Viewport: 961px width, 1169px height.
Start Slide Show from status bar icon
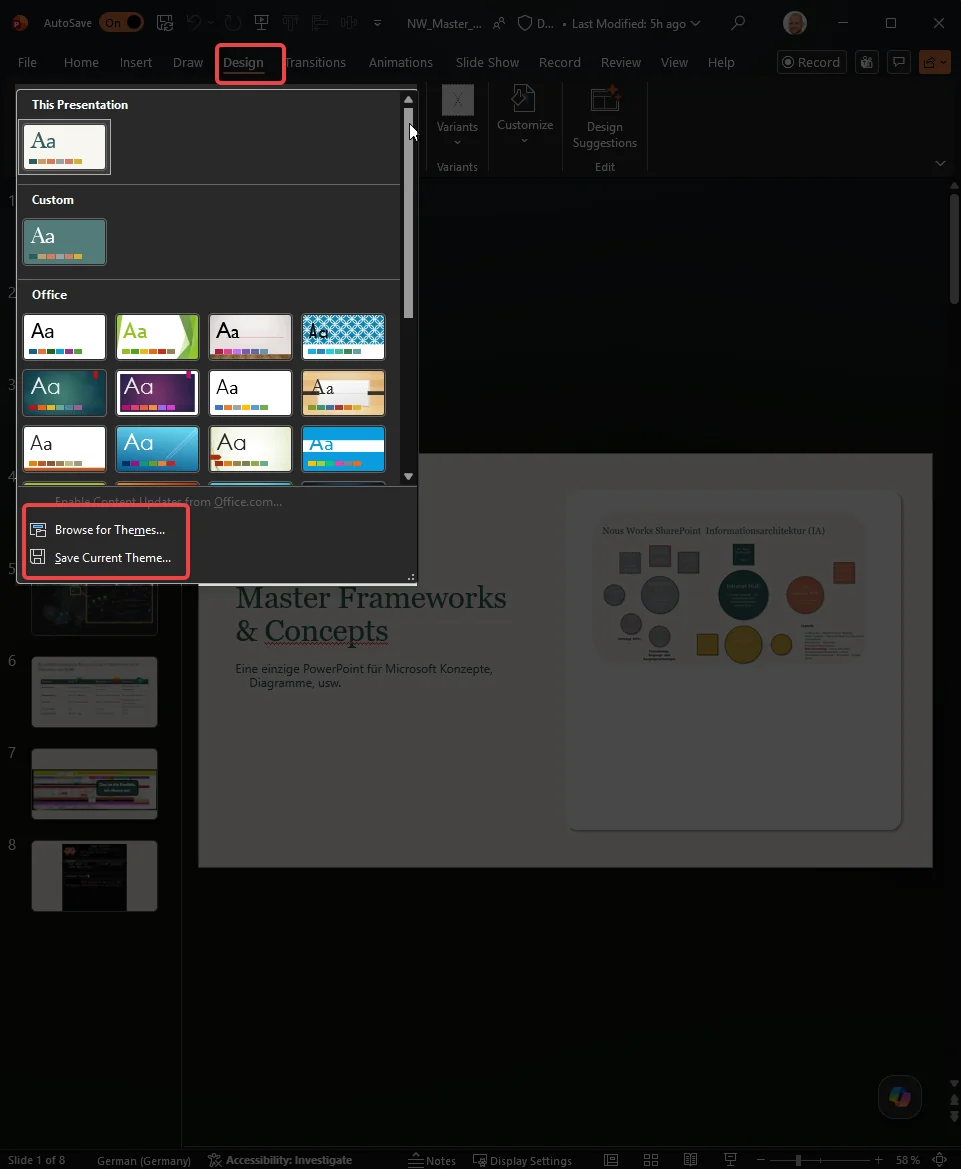[x=731, y=1160]
